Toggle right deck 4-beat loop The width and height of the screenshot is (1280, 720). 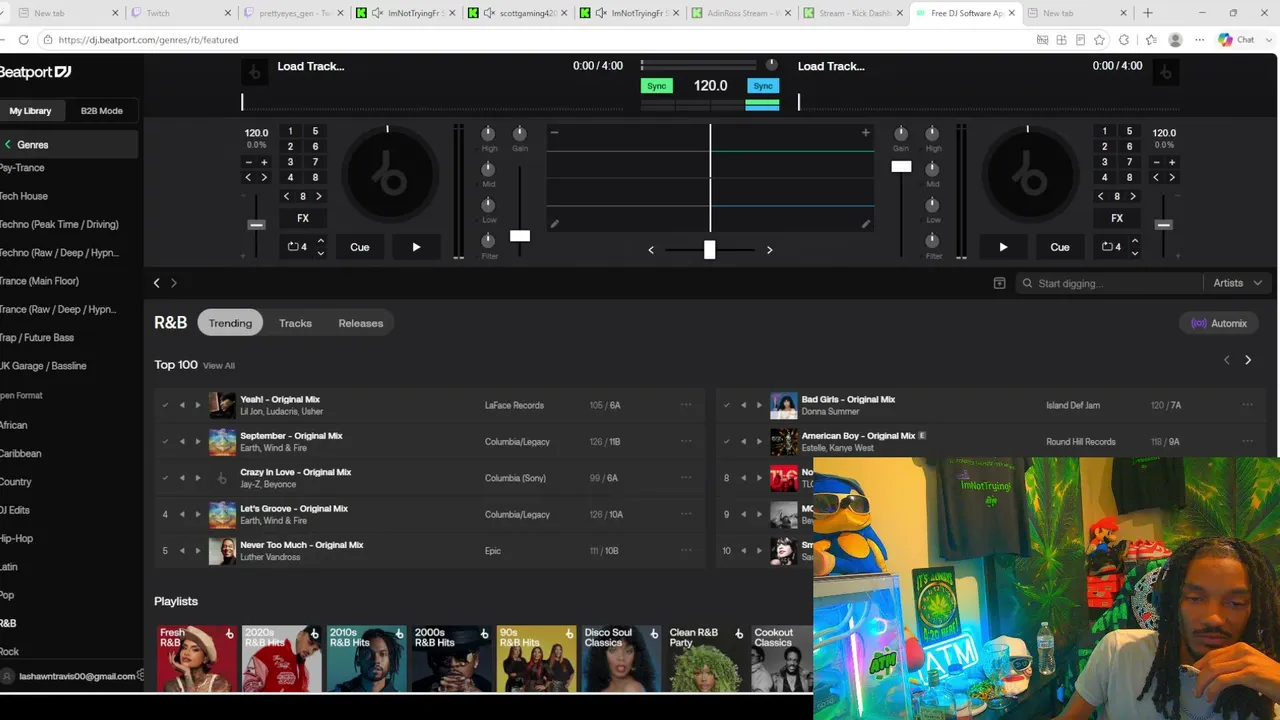click(1111, 247)
